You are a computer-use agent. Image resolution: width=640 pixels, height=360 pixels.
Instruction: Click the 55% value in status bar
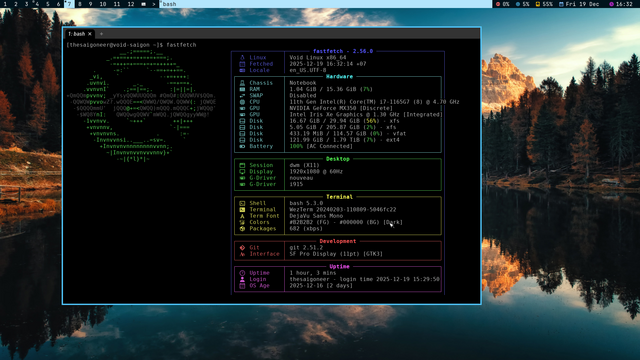[x=548, y=4]
